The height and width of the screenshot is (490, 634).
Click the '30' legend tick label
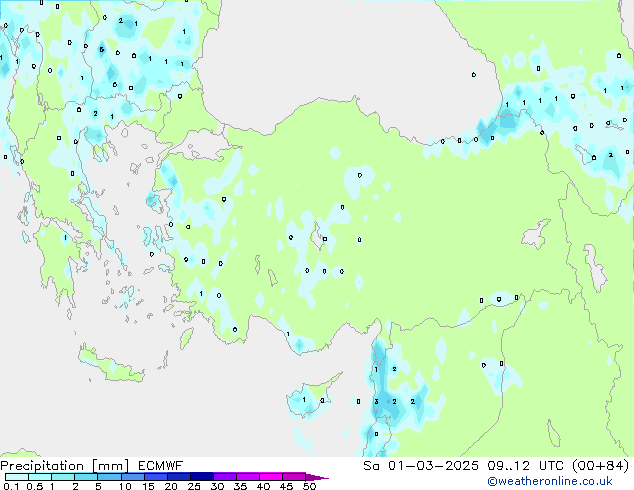(217, 486)
